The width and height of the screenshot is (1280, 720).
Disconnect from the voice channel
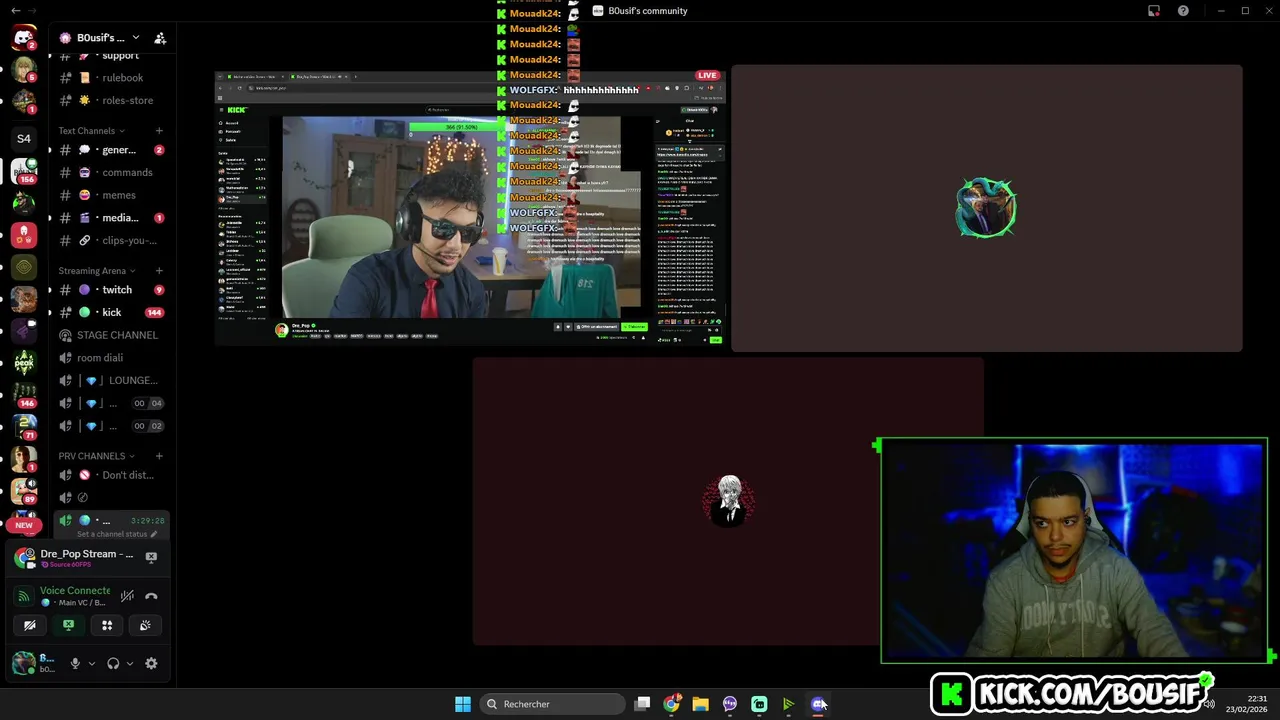[151, 596]
